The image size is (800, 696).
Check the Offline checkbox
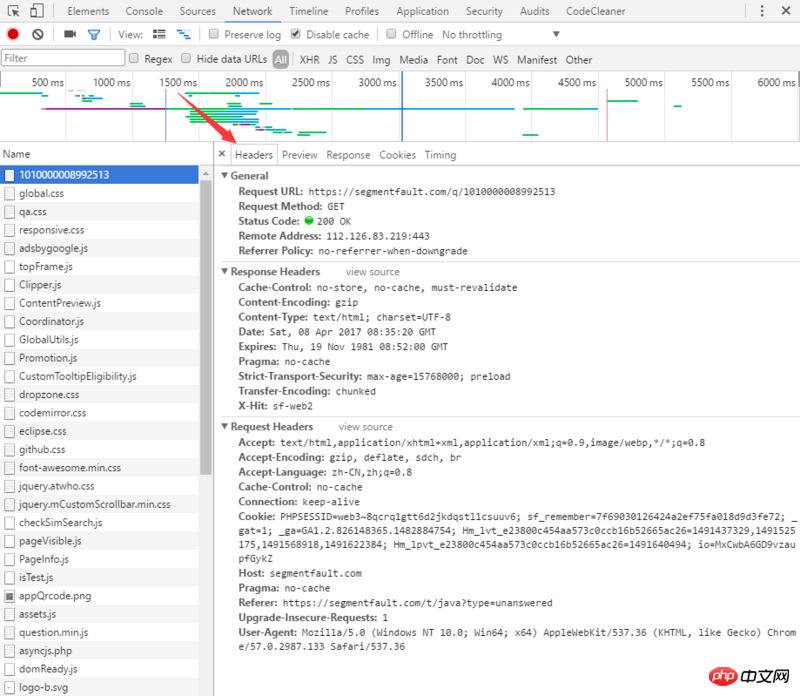[393, 35]
